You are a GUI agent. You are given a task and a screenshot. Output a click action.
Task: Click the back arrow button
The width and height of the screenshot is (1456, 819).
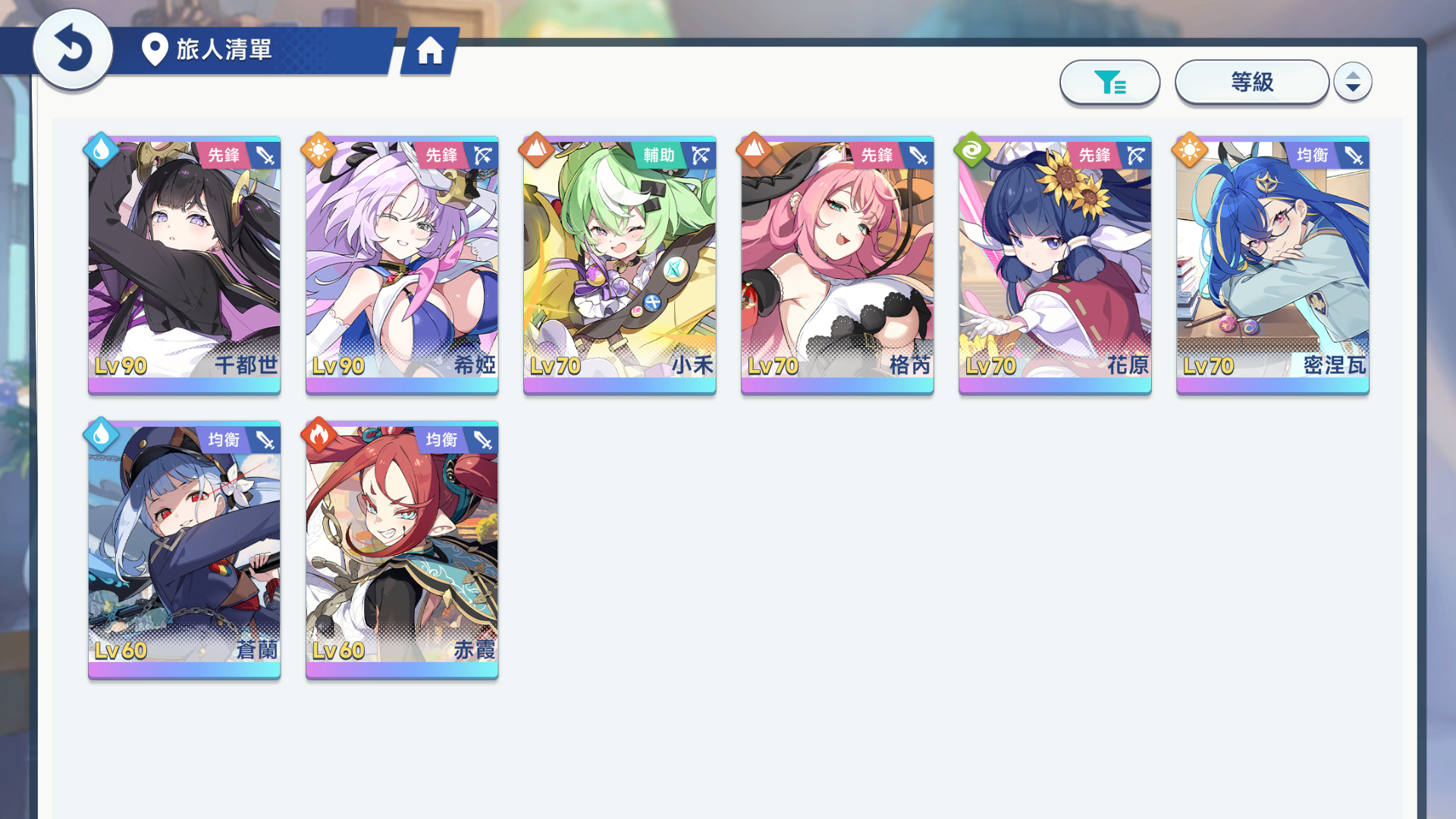point(73,49)
